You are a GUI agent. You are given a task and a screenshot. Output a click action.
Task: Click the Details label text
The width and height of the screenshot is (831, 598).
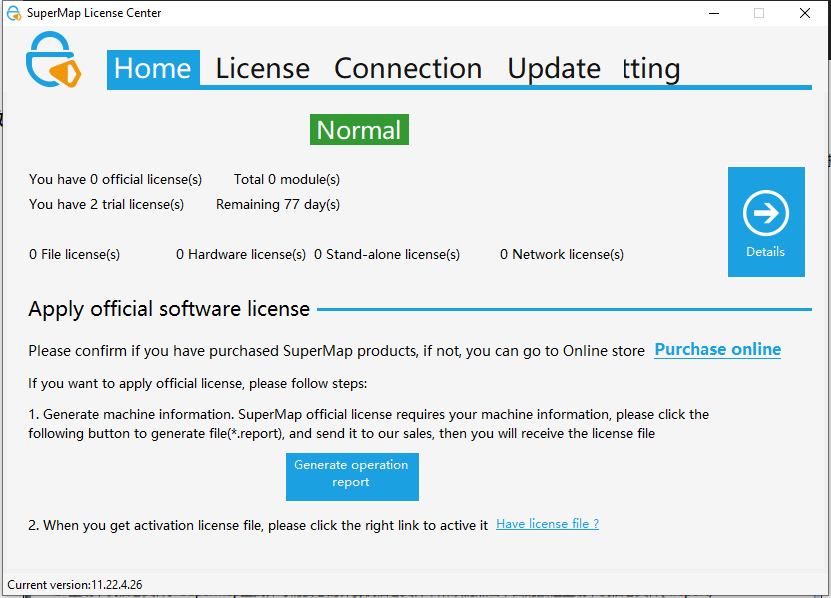[765, 252]
